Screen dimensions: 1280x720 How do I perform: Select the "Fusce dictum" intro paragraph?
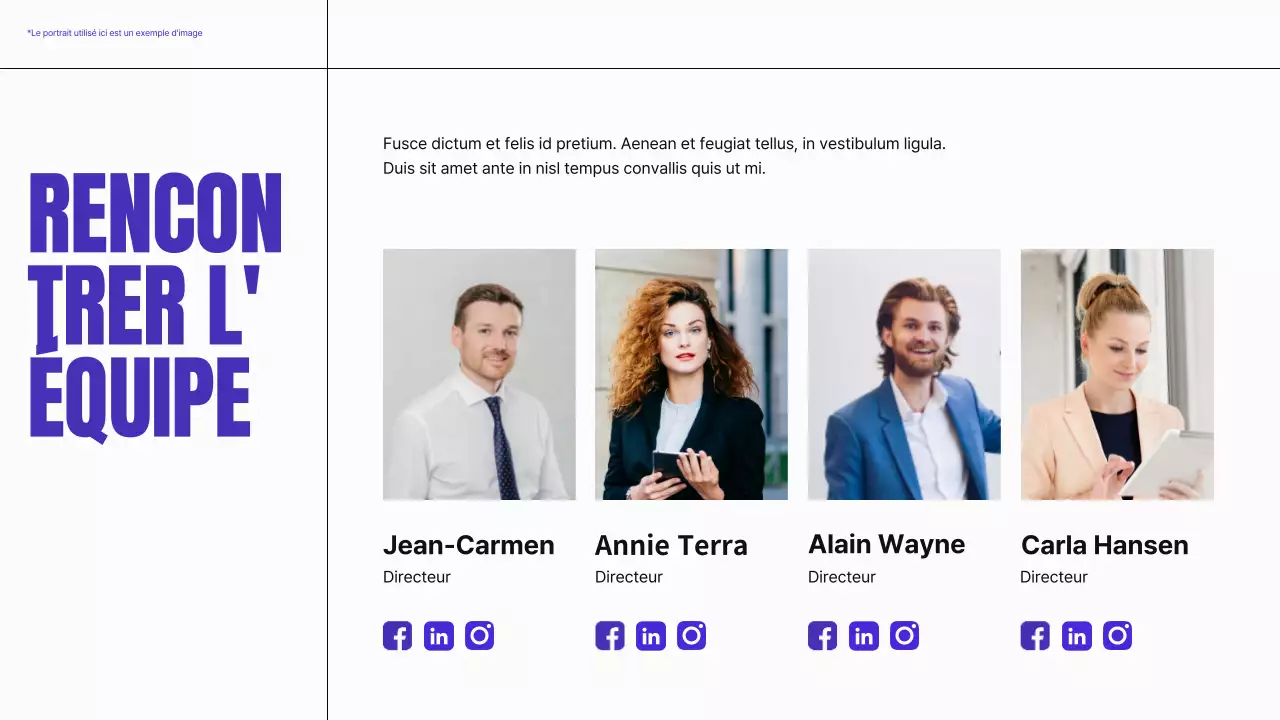coord(664,156)
